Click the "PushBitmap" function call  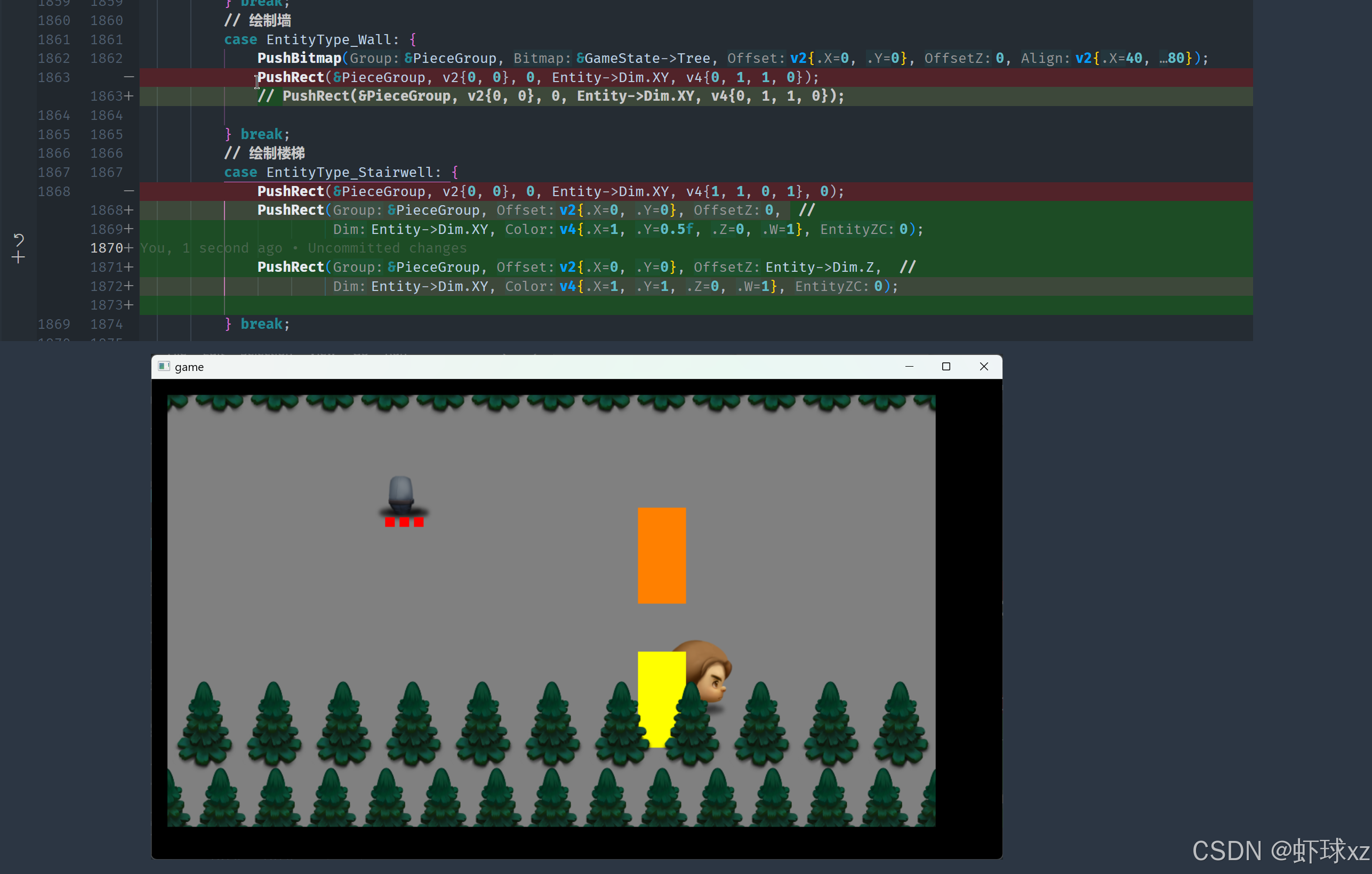(299, 58)
